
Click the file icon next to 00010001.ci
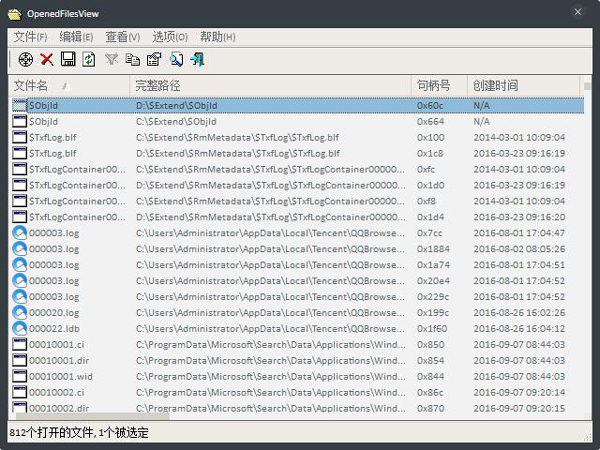(20, 344)
